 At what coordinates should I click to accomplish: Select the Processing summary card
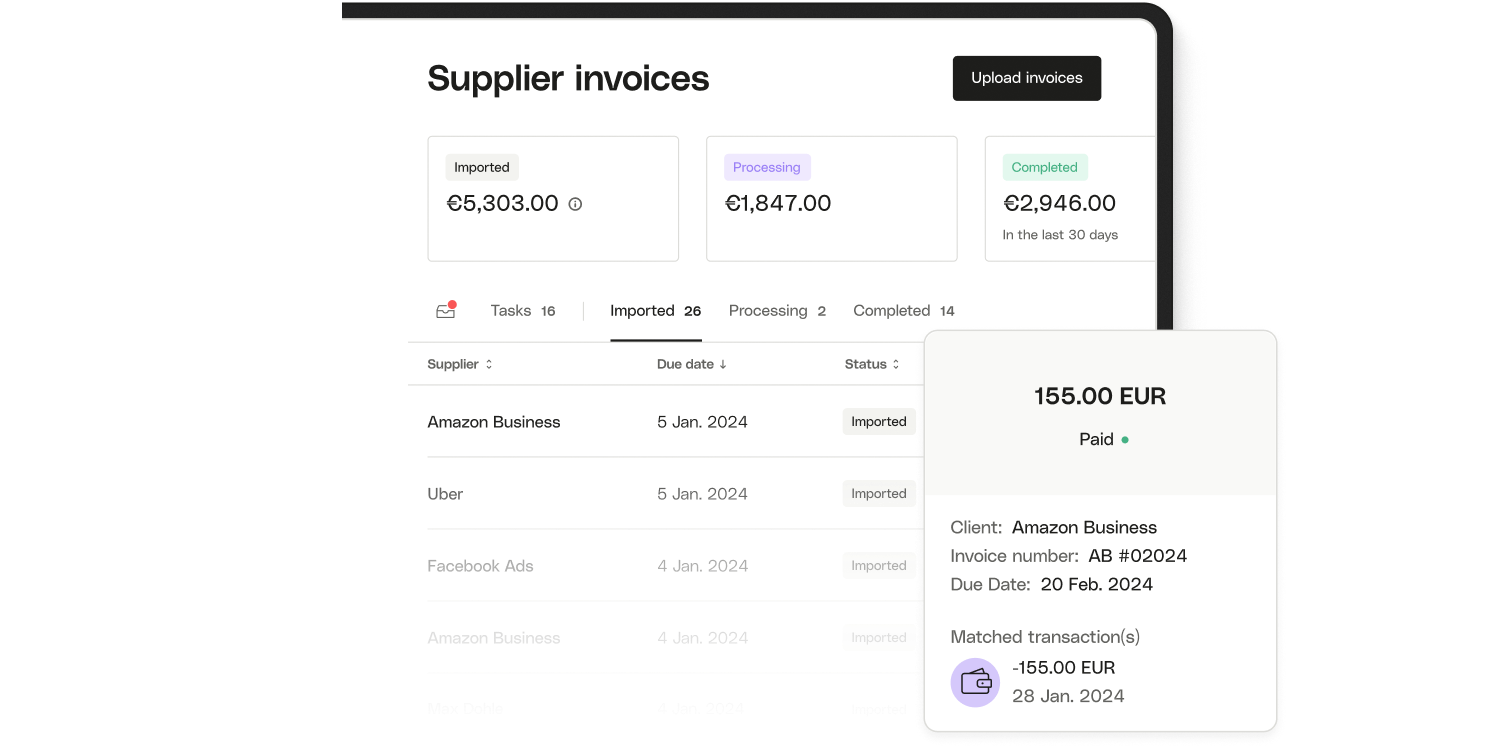pos(831,199)
